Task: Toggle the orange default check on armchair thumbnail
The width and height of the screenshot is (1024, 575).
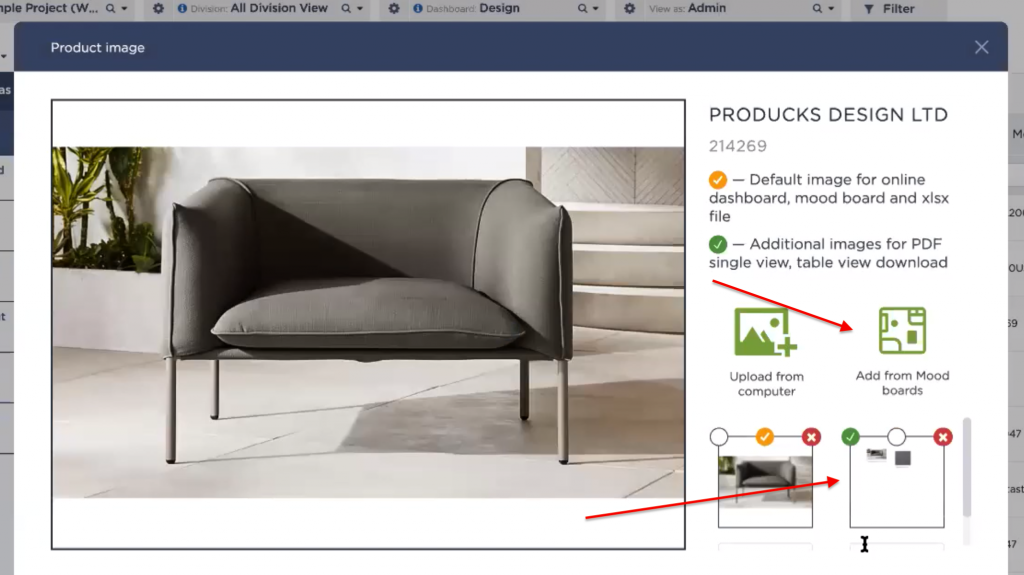Action: point(765,436)
